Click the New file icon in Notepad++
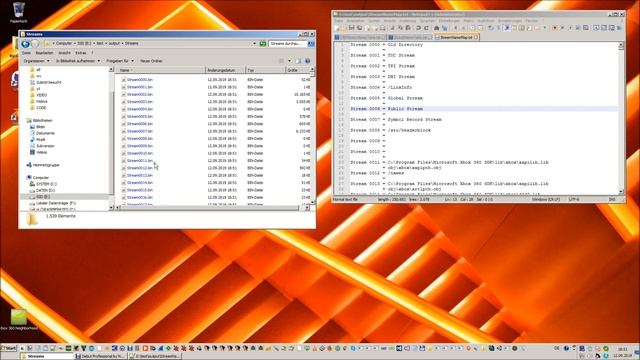The width and height of the screenshot is (640, 360). (x=336, y=28)
